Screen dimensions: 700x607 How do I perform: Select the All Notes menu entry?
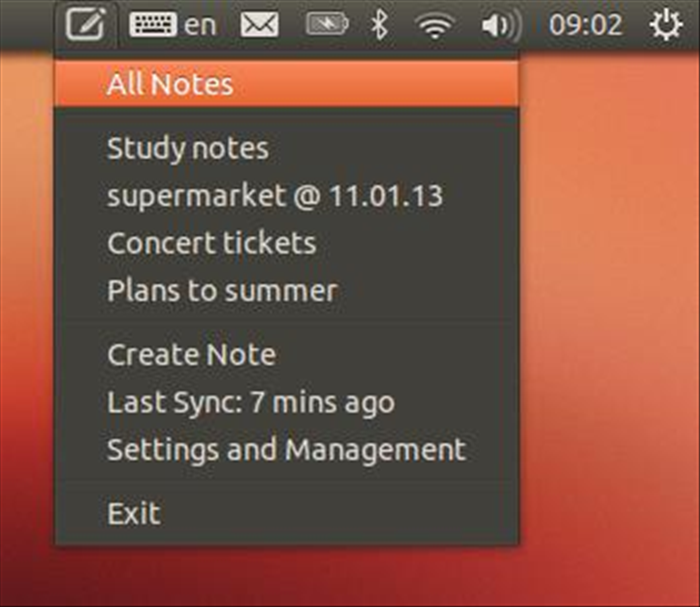click(x=287, y=83)
